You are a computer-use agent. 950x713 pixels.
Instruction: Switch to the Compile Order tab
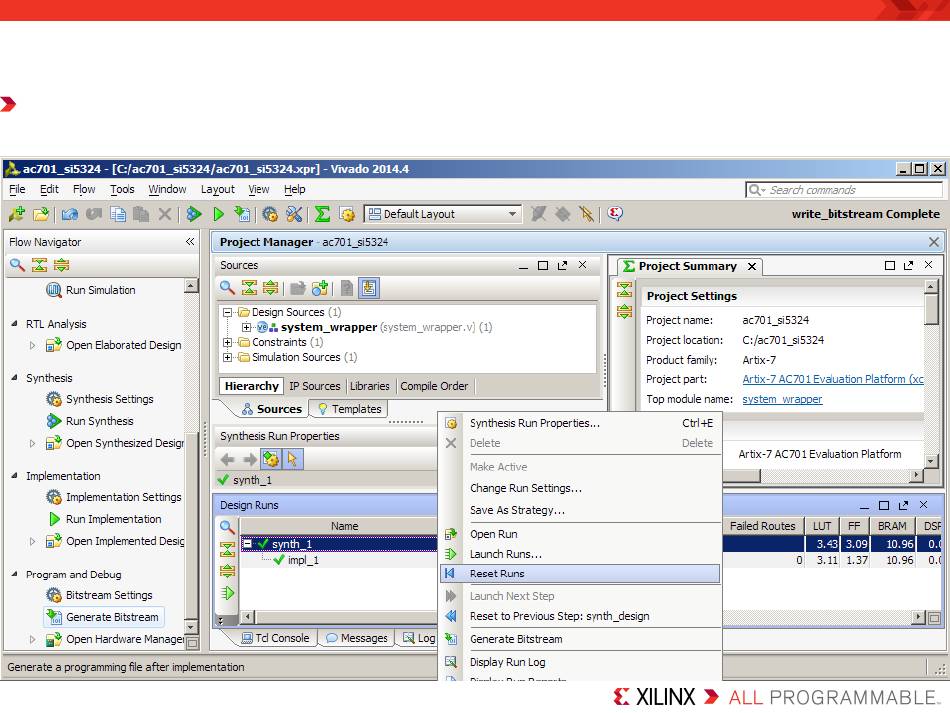point(434,386)
